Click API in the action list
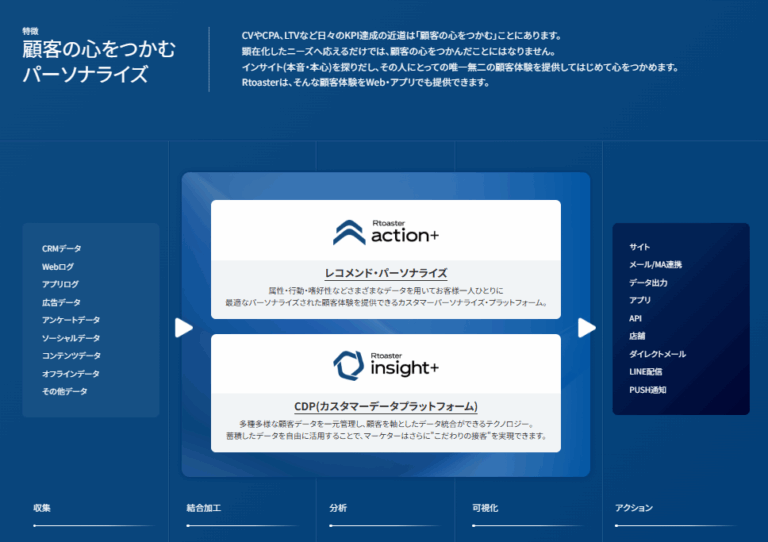768x542 pixels. [x=635, y=318]
